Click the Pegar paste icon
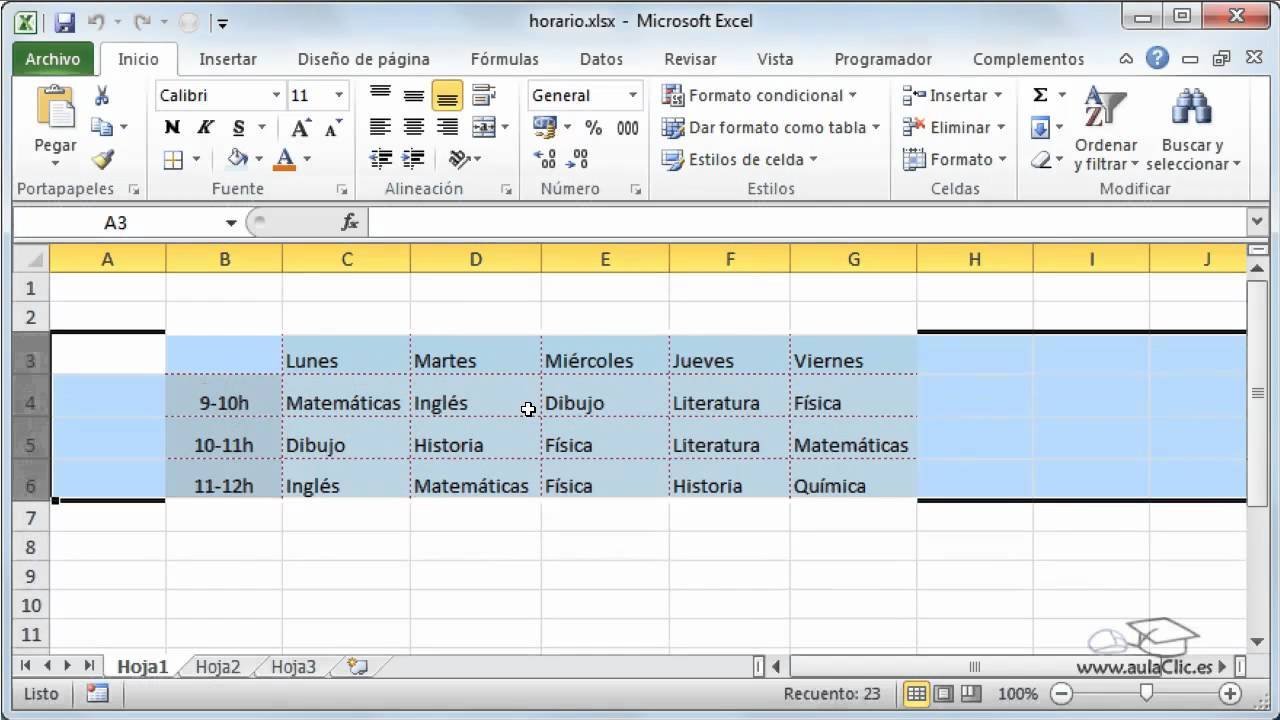 (55, 110)
